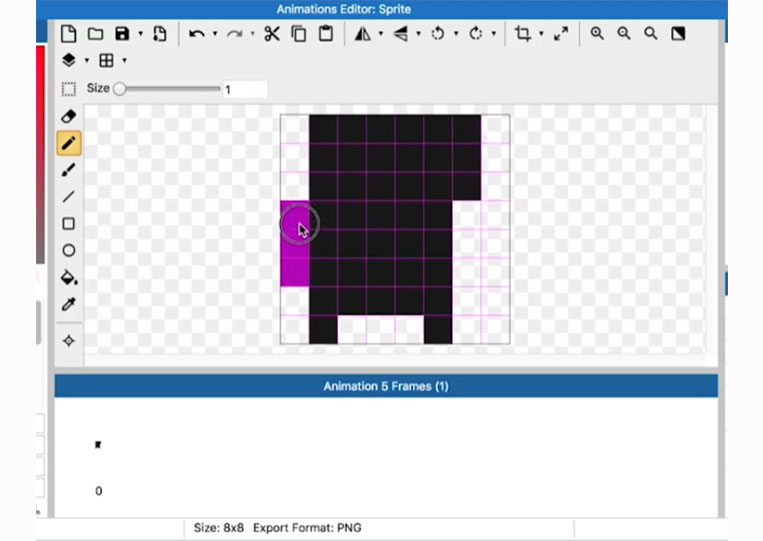Select the Pencil tool

point(69,143)
